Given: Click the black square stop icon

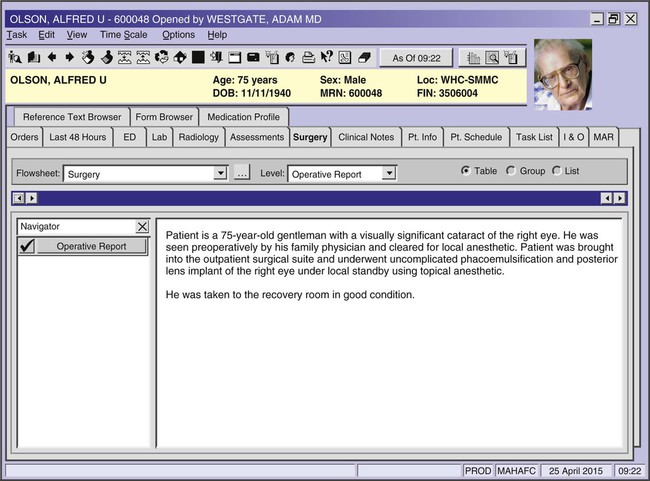Looking at the screenshot, I should [198, 57].
